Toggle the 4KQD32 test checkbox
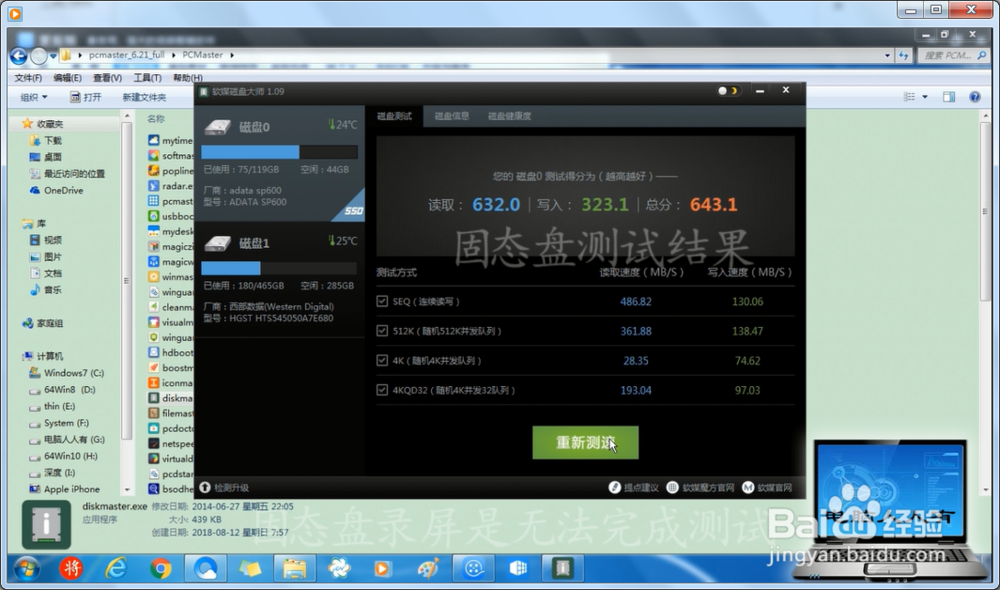 pyautogui.click(x=382, y=390)
